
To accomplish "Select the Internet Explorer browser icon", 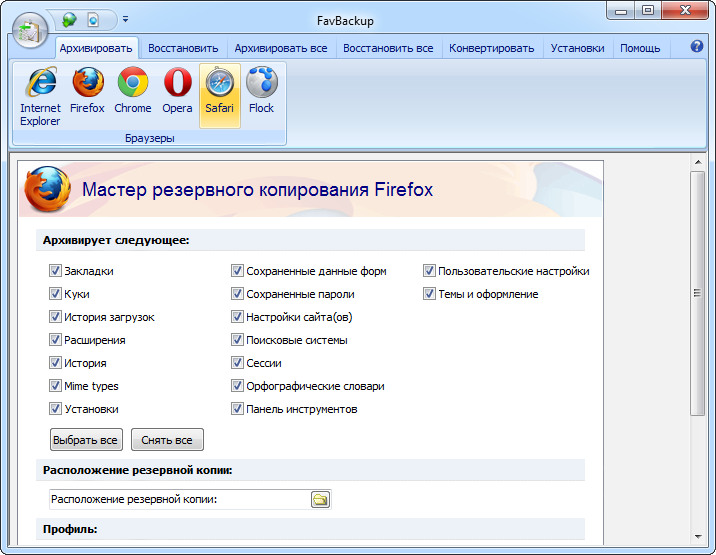I will coord(40,96).
